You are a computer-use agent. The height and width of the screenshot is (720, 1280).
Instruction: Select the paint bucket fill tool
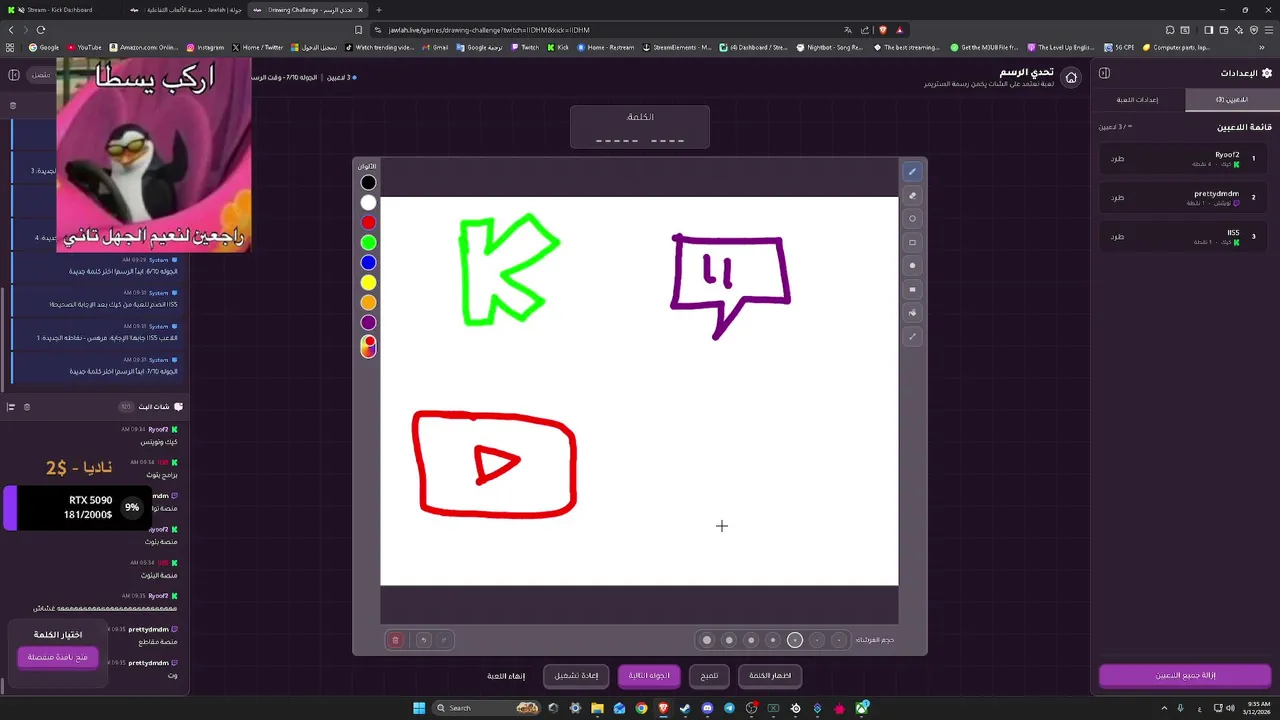(912, 313)
